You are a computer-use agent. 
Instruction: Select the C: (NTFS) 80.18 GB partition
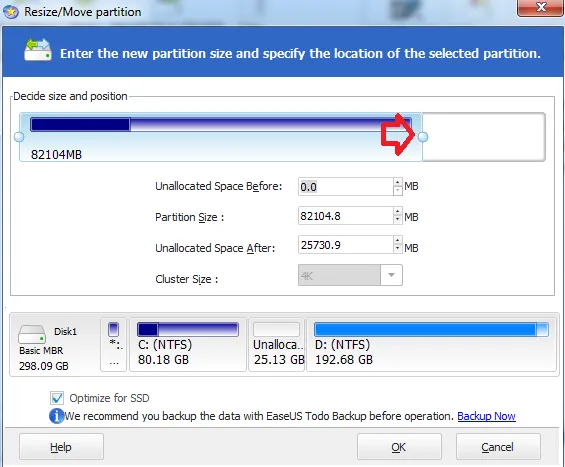tap(188, 344)
